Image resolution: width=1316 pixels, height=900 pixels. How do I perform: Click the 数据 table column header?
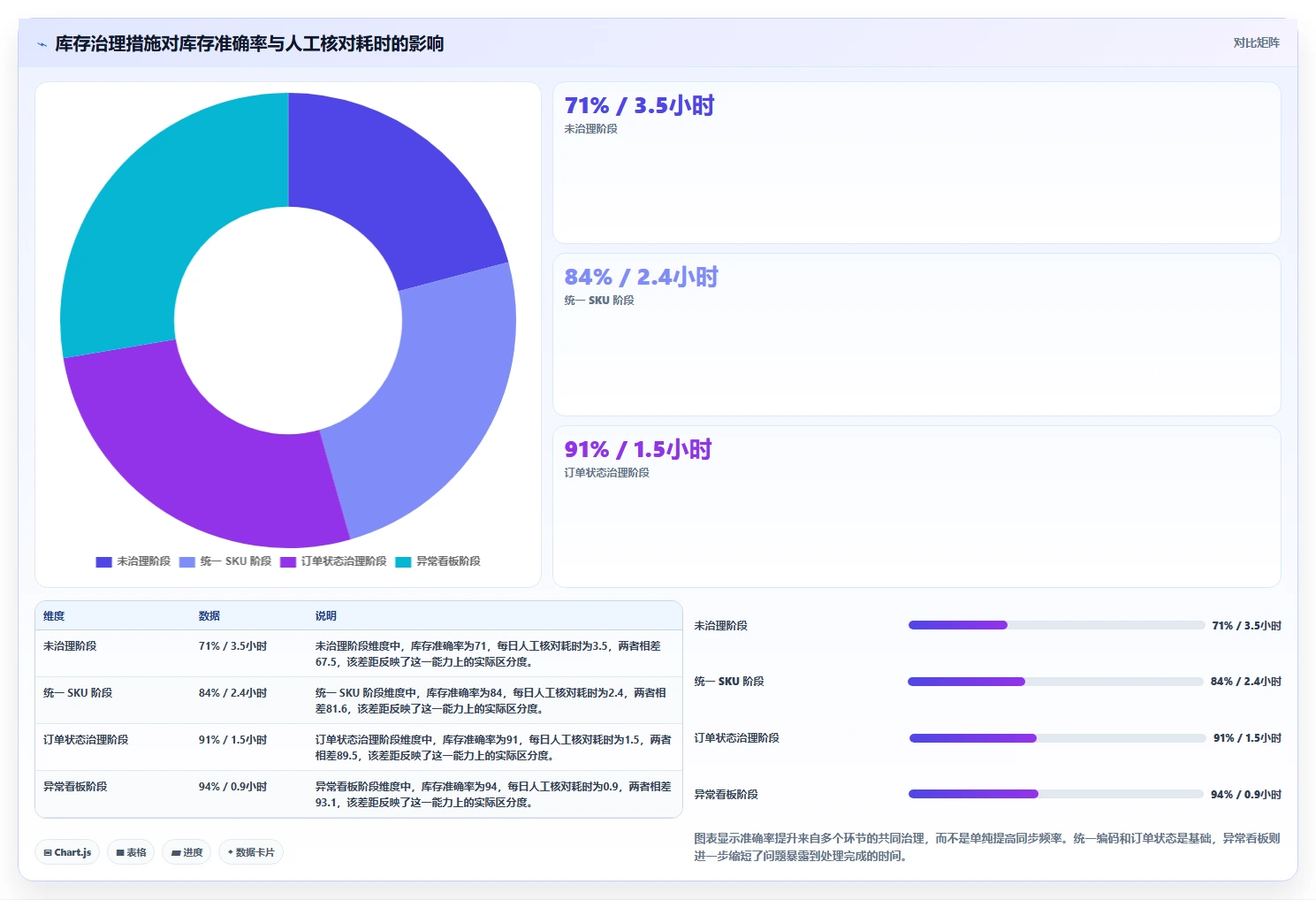click(x=209, y=616)
